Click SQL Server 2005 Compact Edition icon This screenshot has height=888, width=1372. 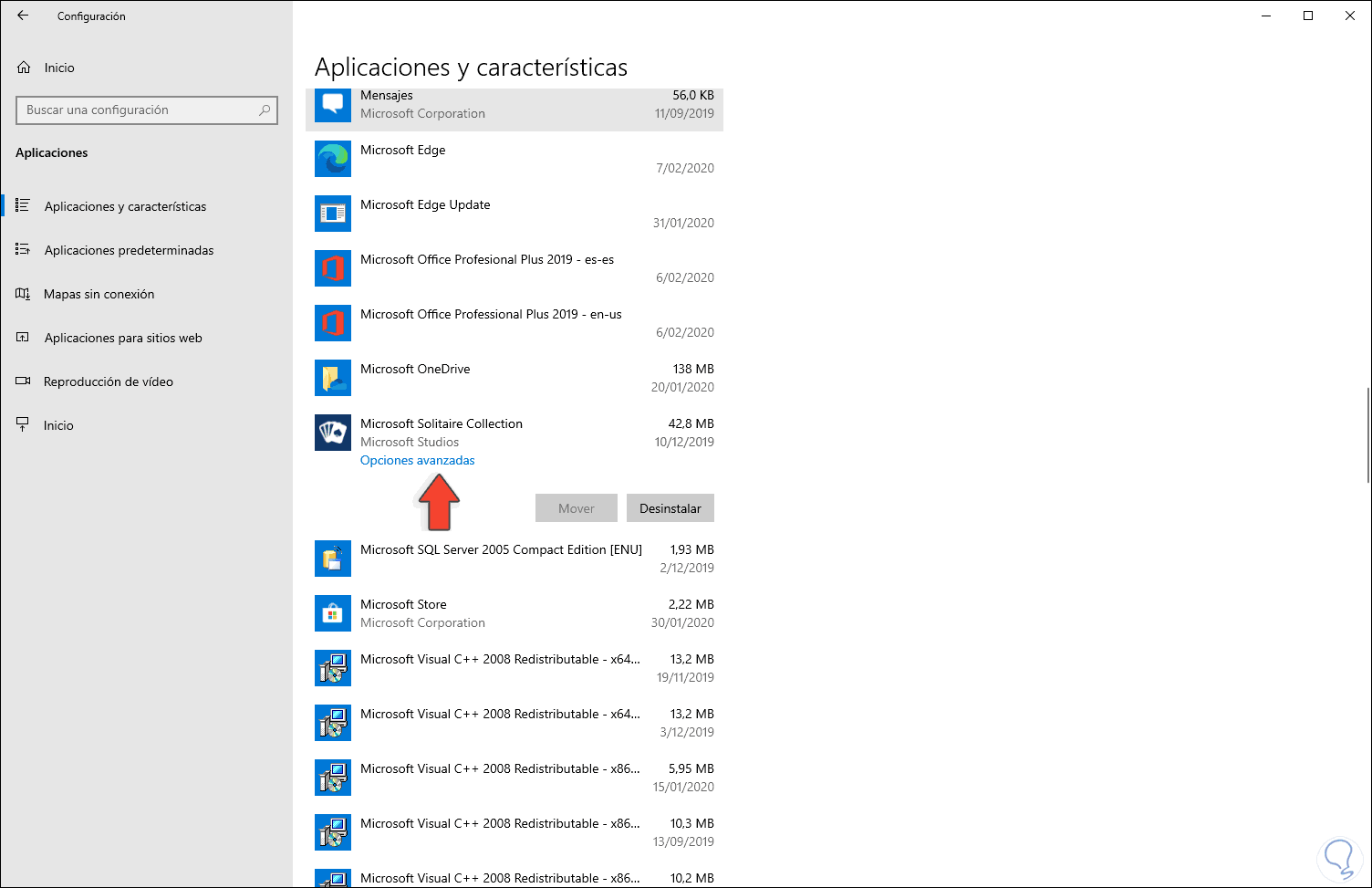click(333, 559)
